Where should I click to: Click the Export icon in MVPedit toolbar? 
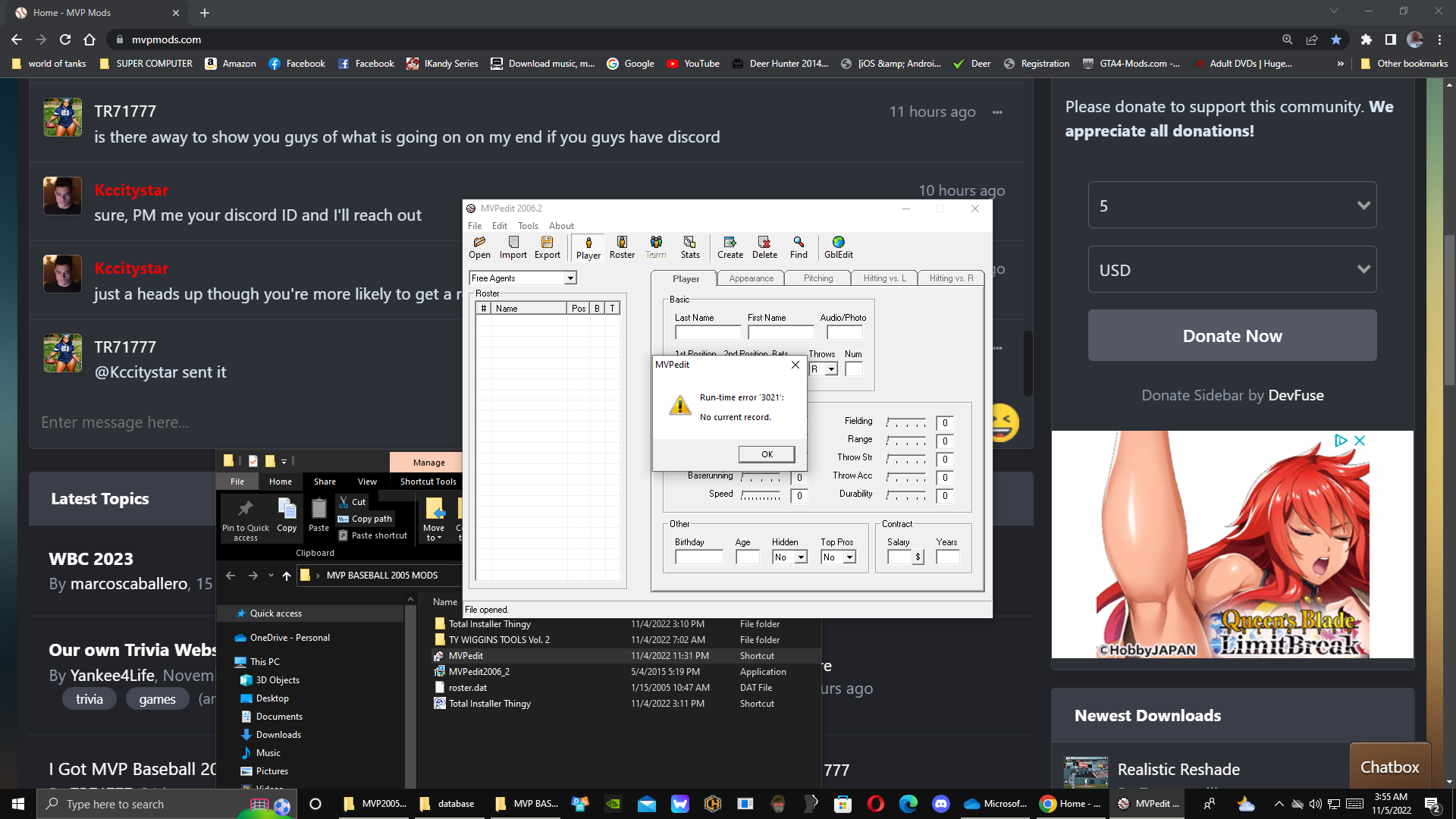coord(547,247)
